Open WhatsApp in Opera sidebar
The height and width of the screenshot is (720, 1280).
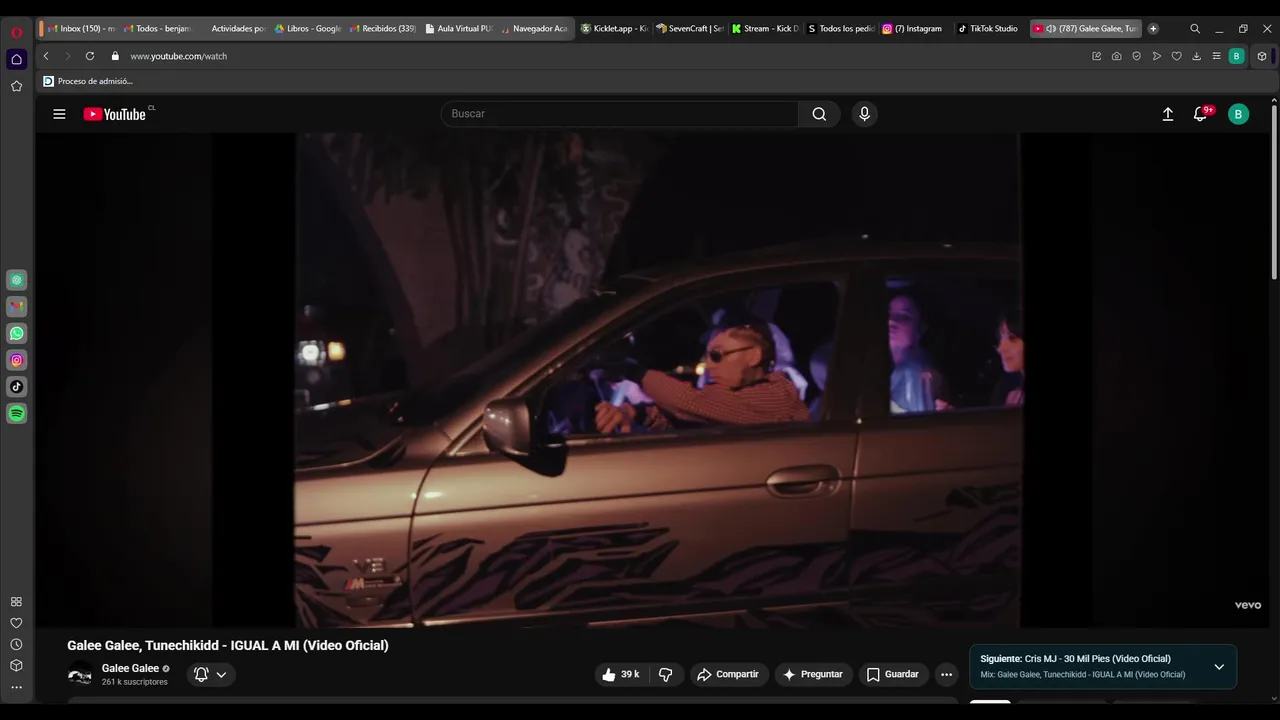click(17, 333)
